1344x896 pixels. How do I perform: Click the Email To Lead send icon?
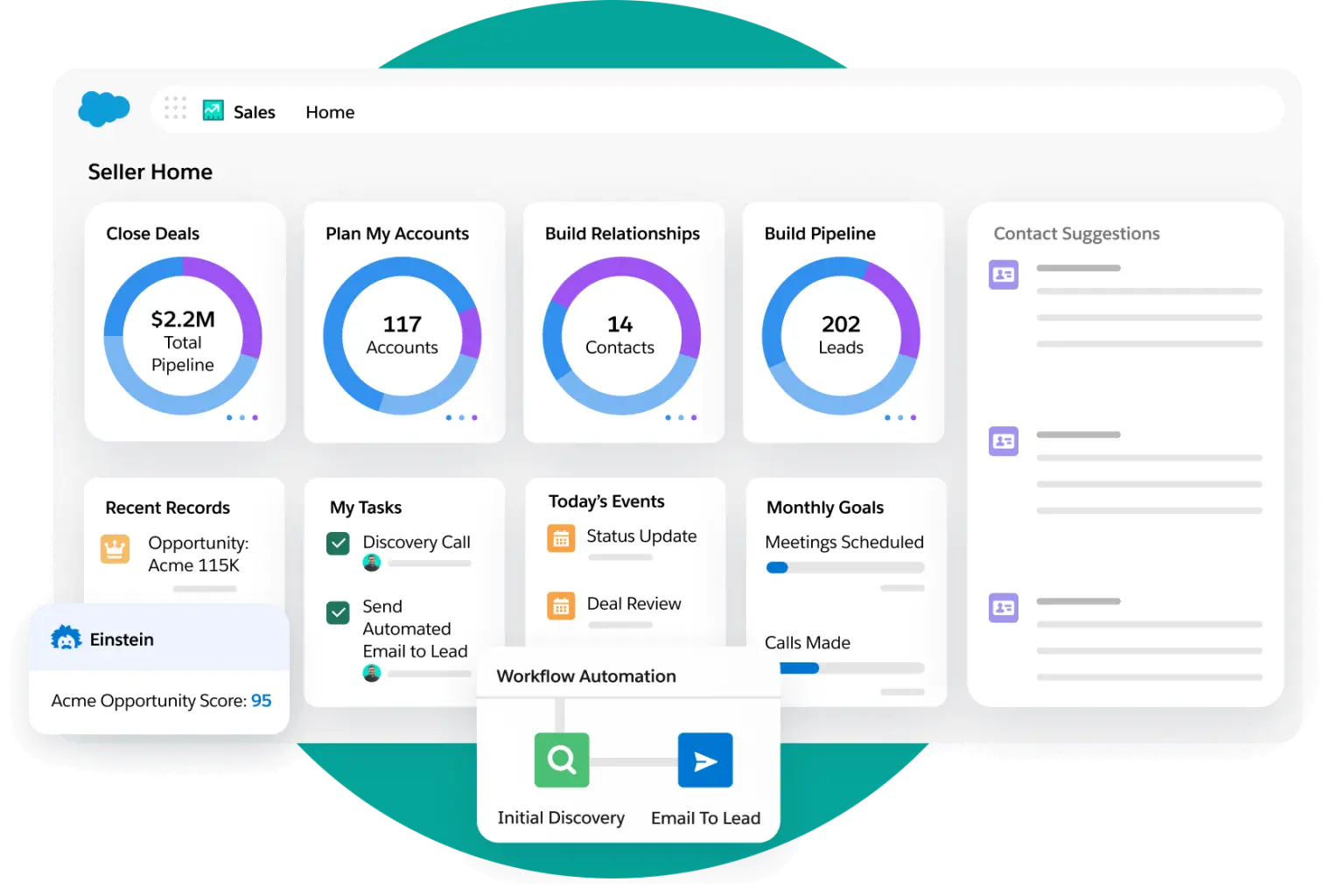(705, 759)
